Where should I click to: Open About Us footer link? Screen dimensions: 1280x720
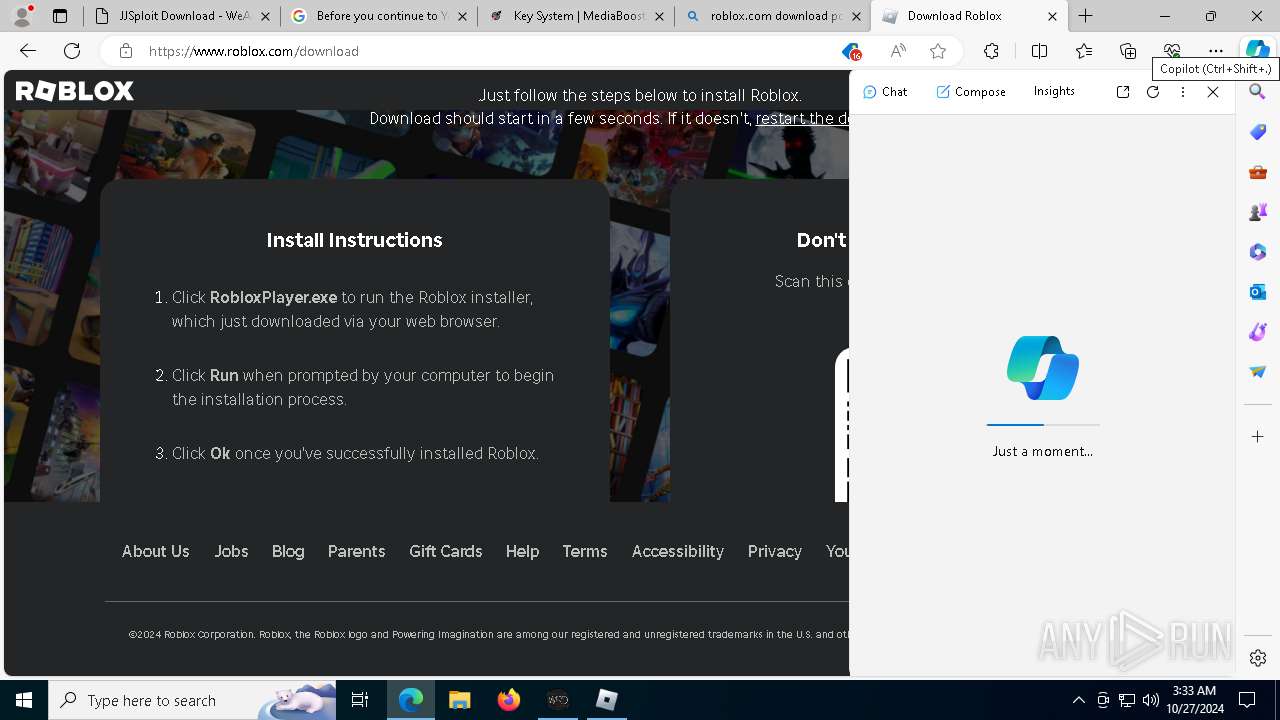[155, 551]
